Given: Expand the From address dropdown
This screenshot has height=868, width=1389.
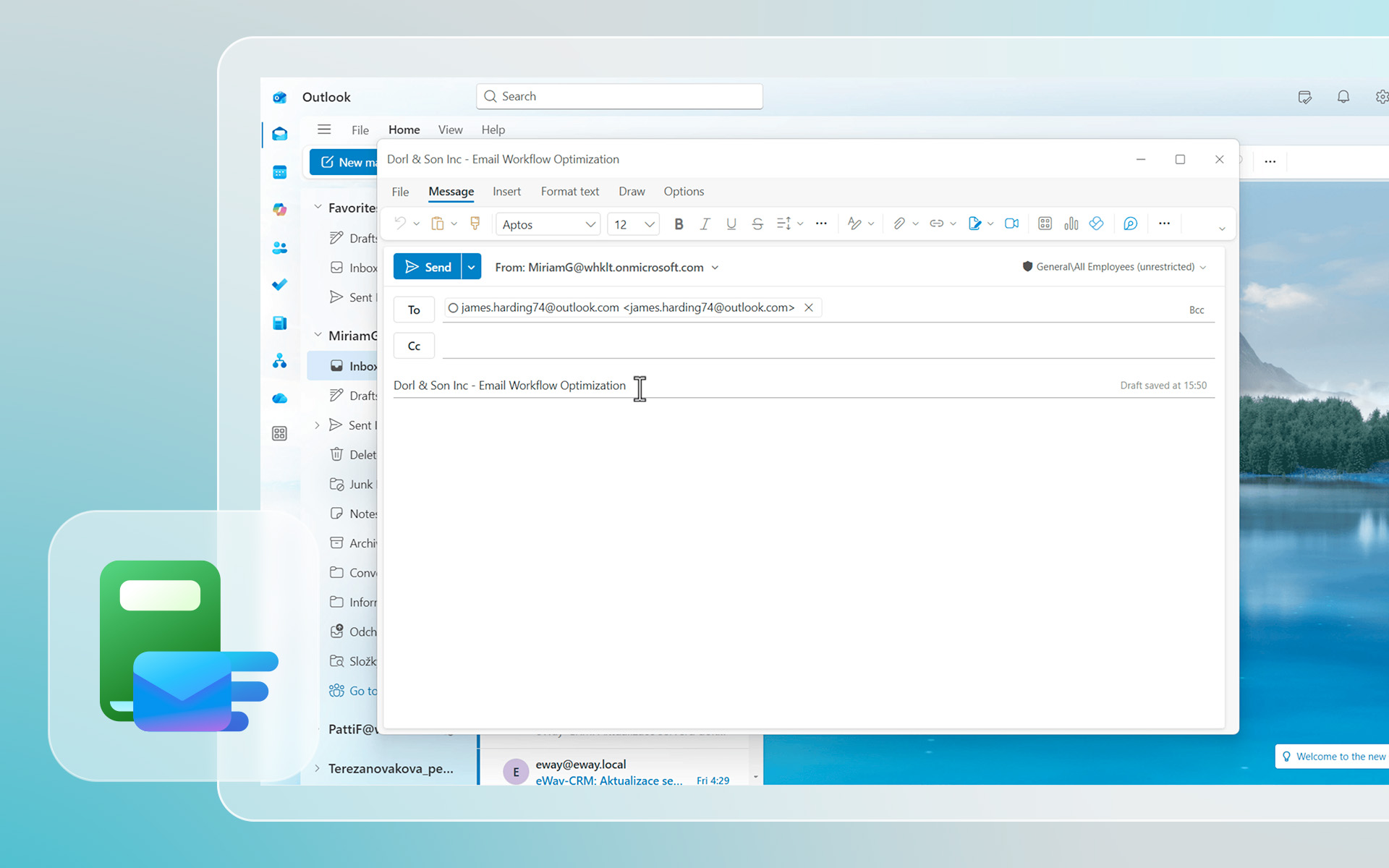Looking at the screenshot, I should point(715,267).
